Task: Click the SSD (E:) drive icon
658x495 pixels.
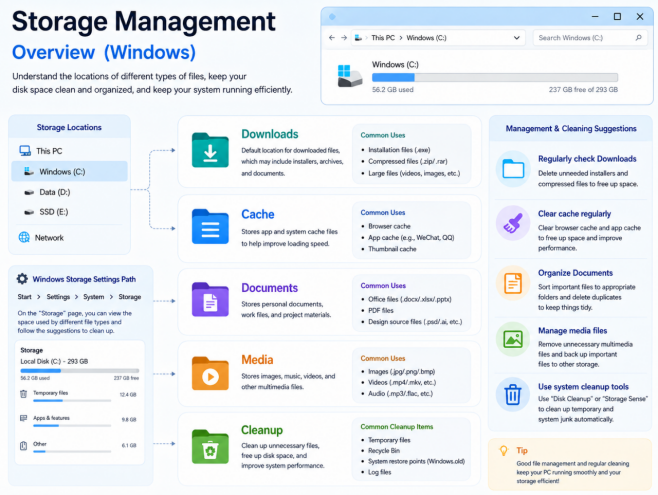Action: (x=29, y=212)
